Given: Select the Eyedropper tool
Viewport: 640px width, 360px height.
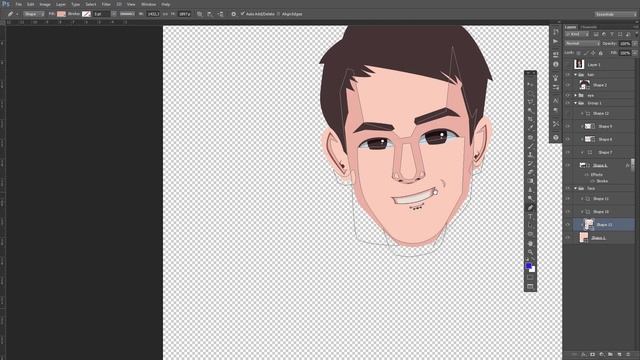Looking at the screenshot, I should click(530, 128).
